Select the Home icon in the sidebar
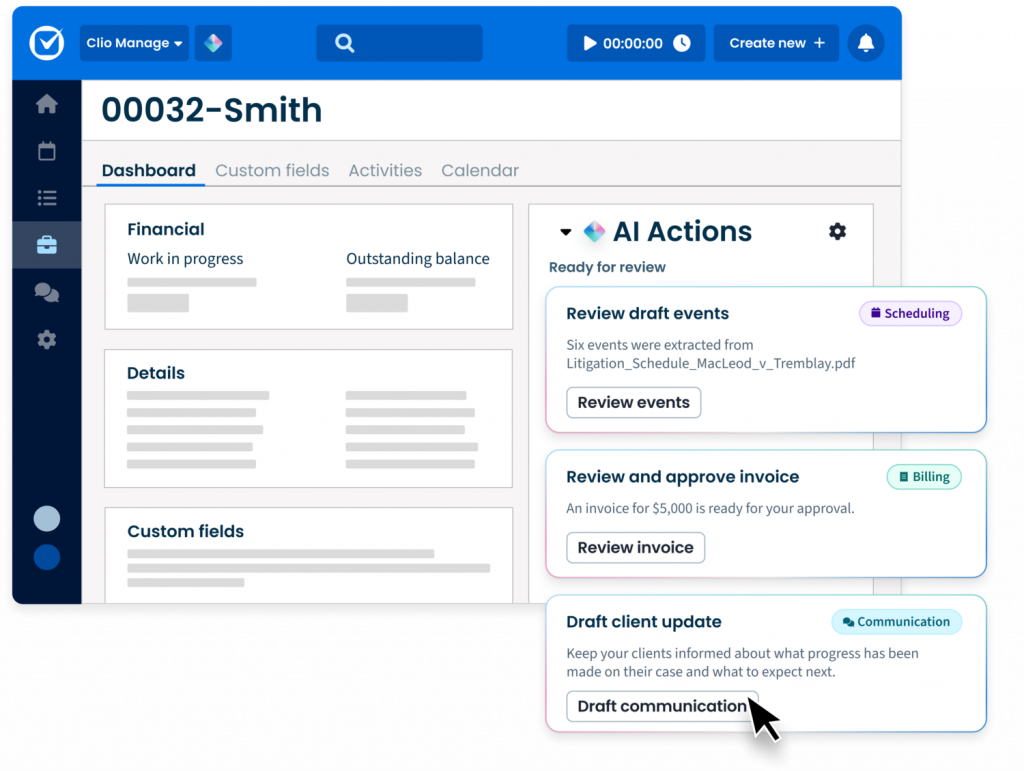Screen dimensions: 1024x771 point(46,104)
